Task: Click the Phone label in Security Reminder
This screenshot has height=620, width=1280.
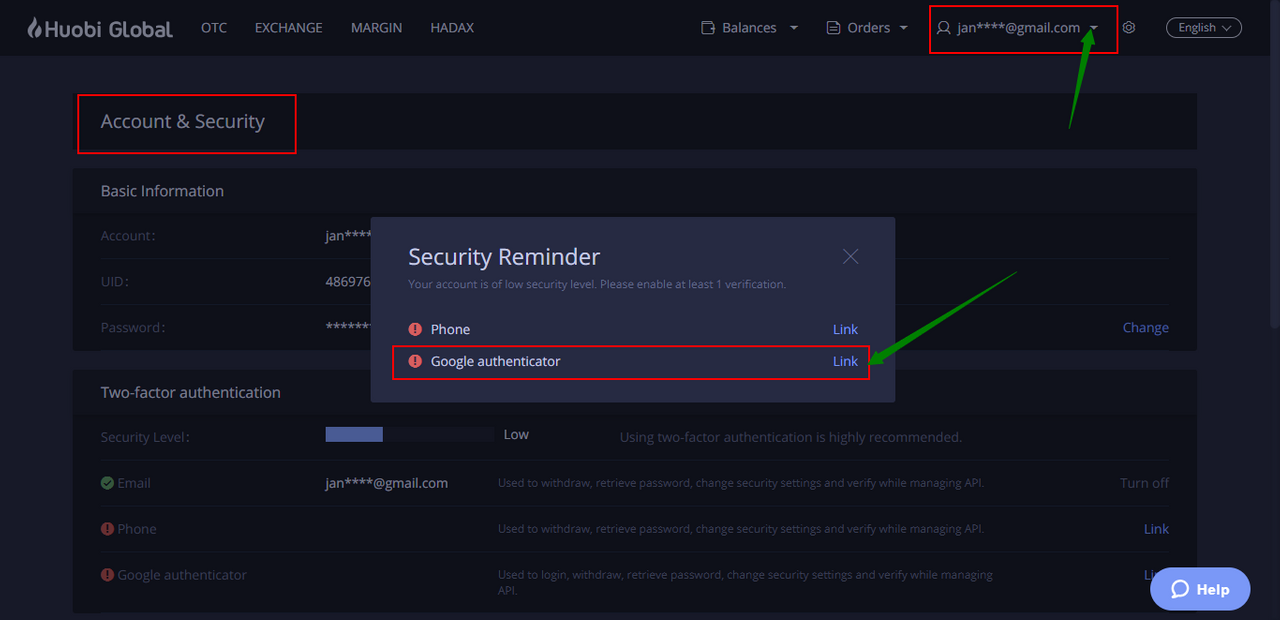Action: (x=450, y=329)
